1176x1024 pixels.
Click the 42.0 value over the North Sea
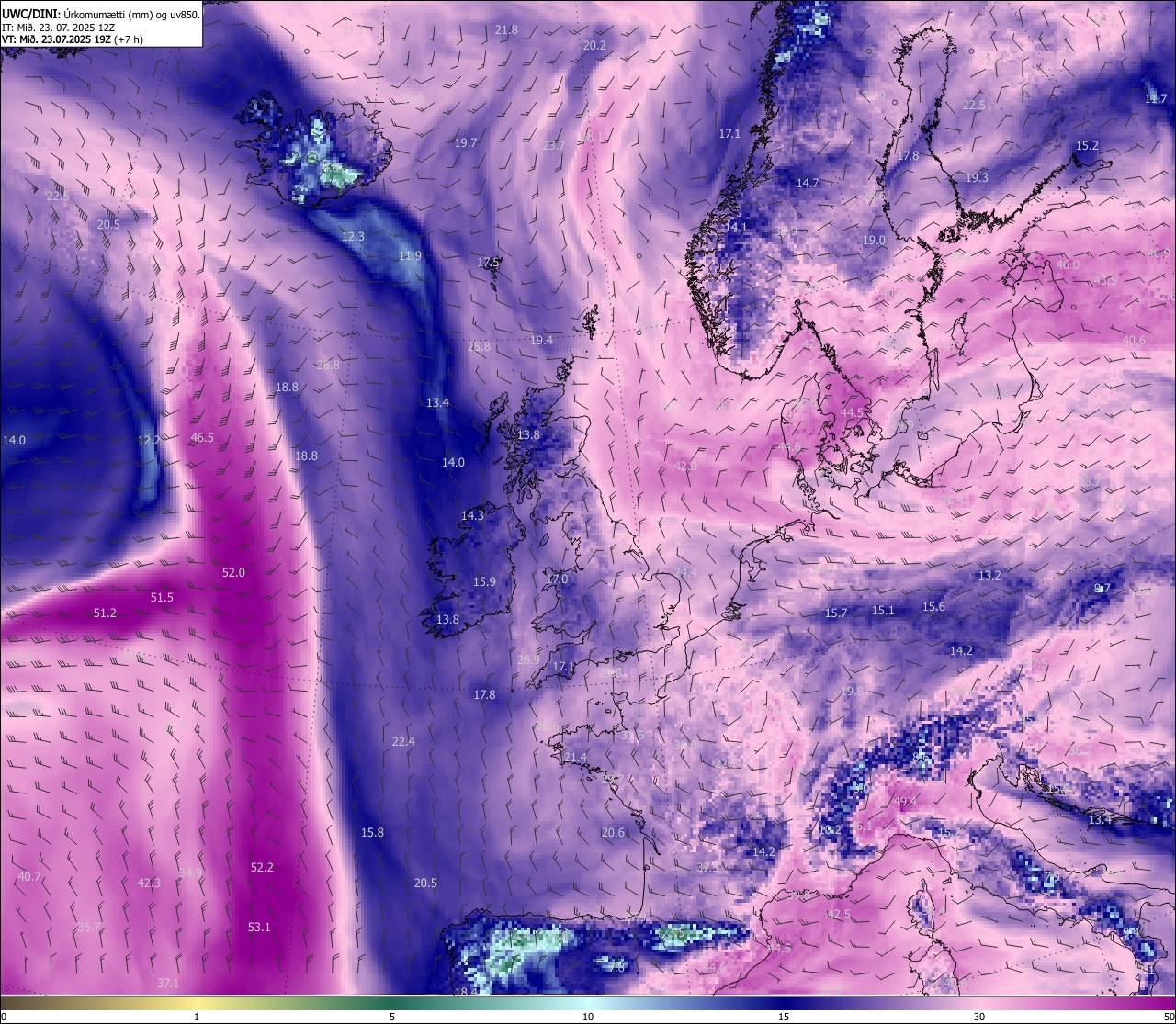tap(685, 467)
